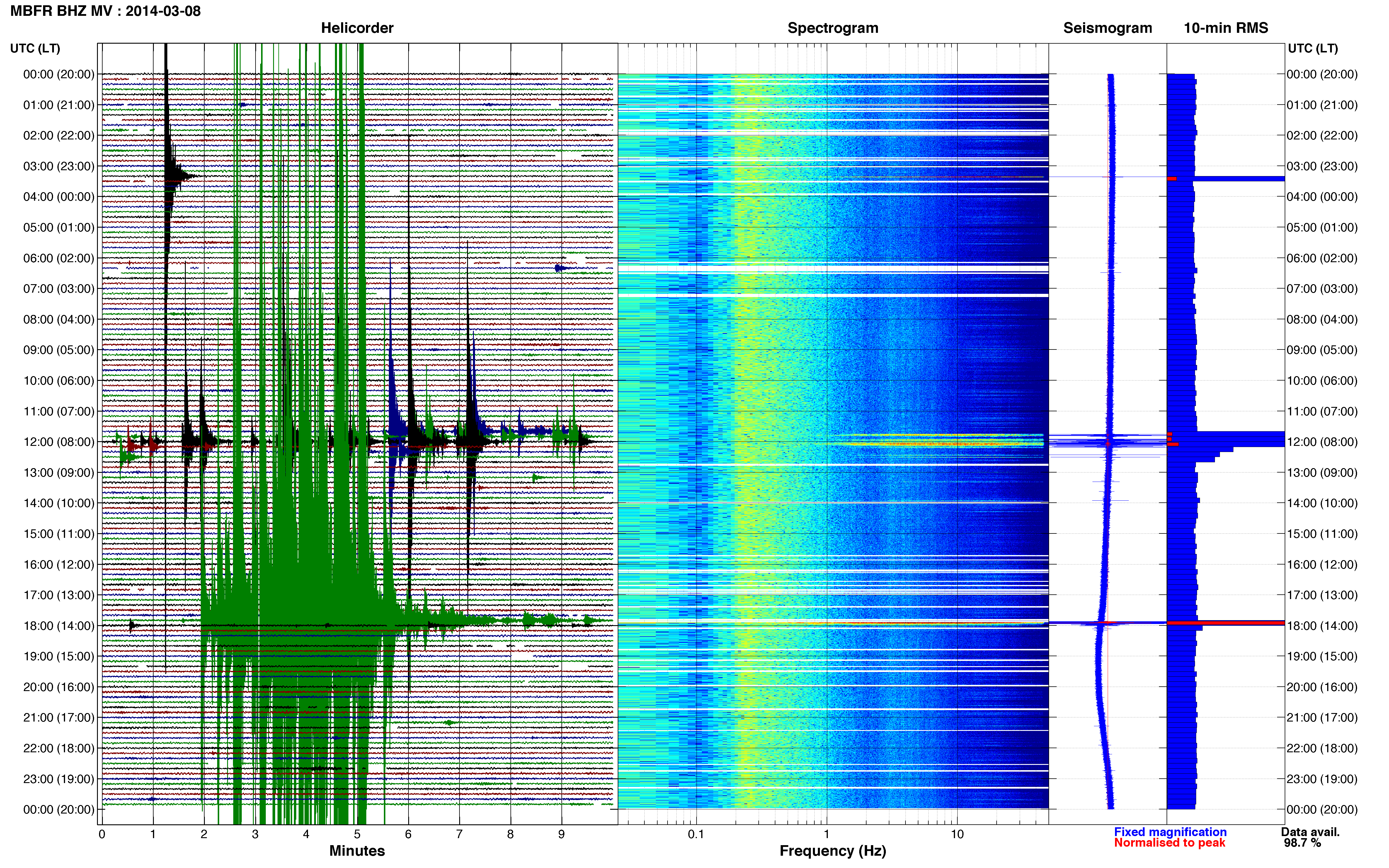Click the right '13:00 (09:00)' time label
The image size is (1389, 868).
tap(1322, 472)
